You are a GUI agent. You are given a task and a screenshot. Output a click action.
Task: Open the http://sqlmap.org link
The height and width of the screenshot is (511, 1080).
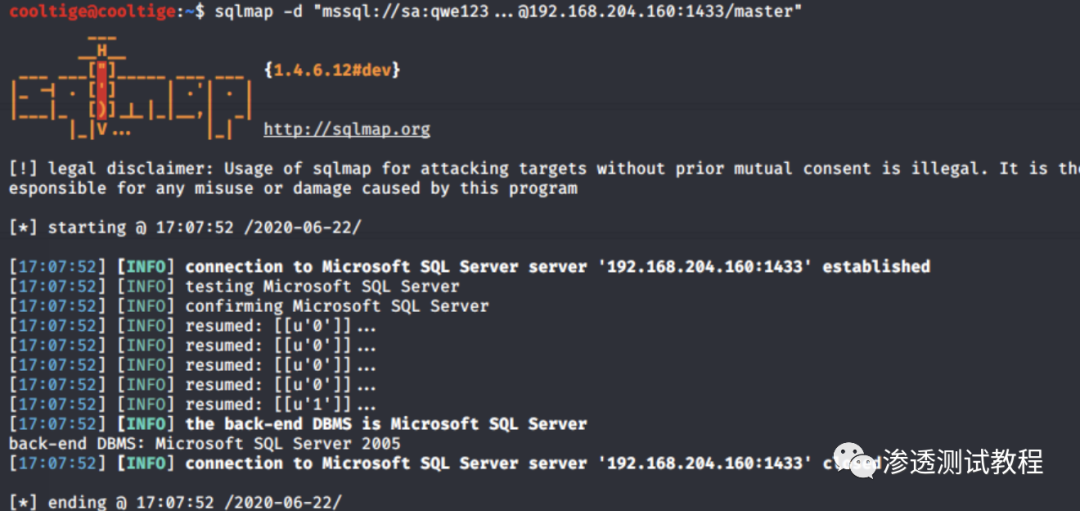click(346, 129)
